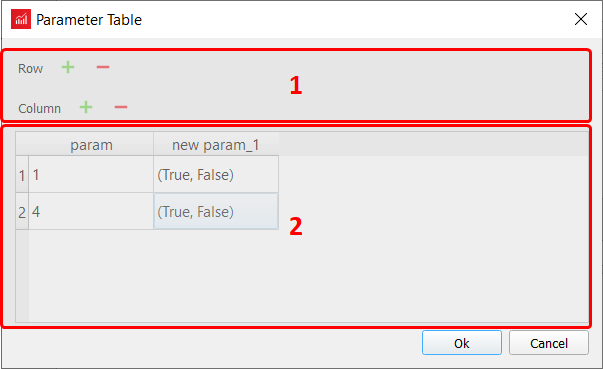Remove a row with red minus
603x369 pixels.
(x=103, y=67)
